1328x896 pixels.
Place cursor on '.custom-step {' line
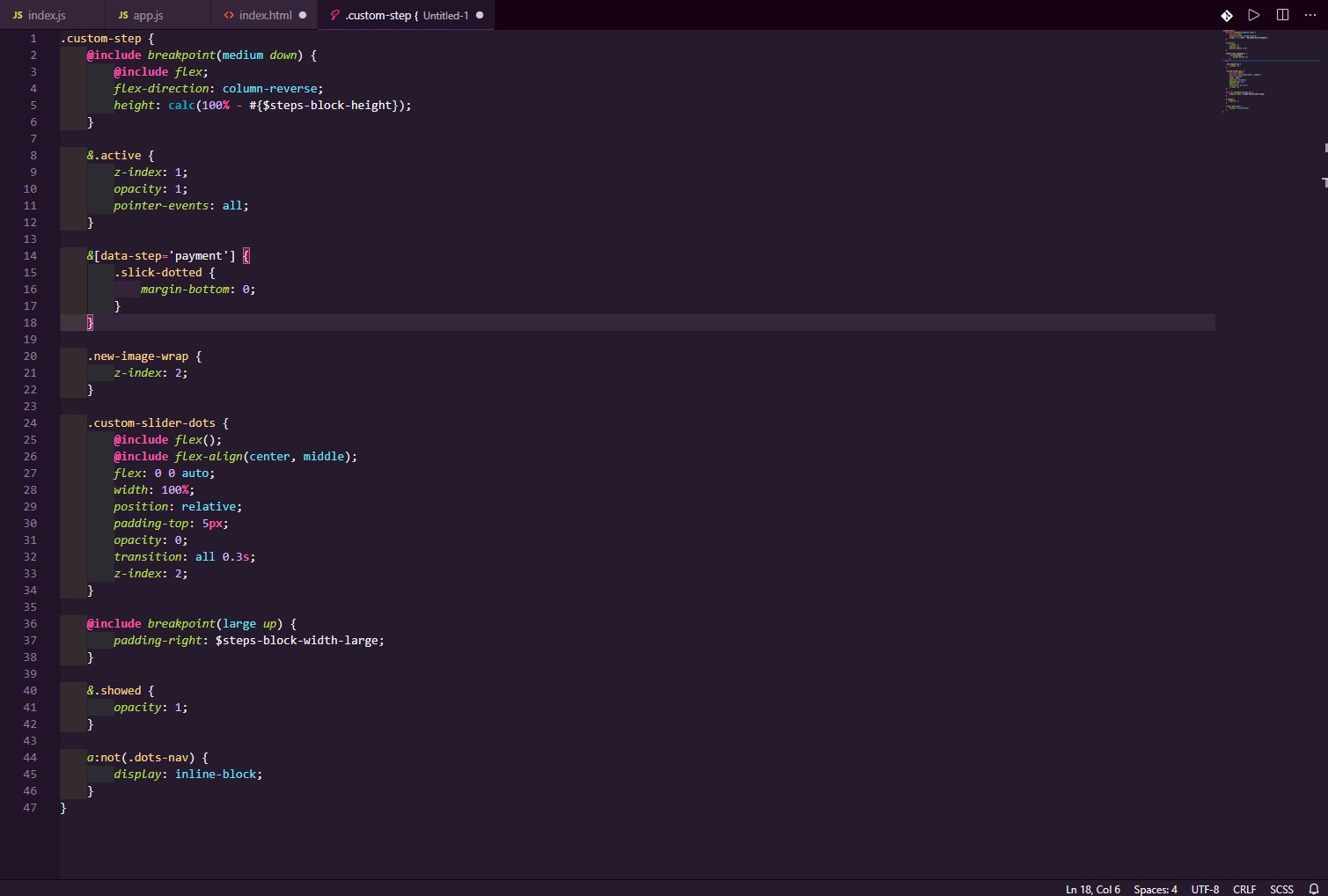[106, 38]
